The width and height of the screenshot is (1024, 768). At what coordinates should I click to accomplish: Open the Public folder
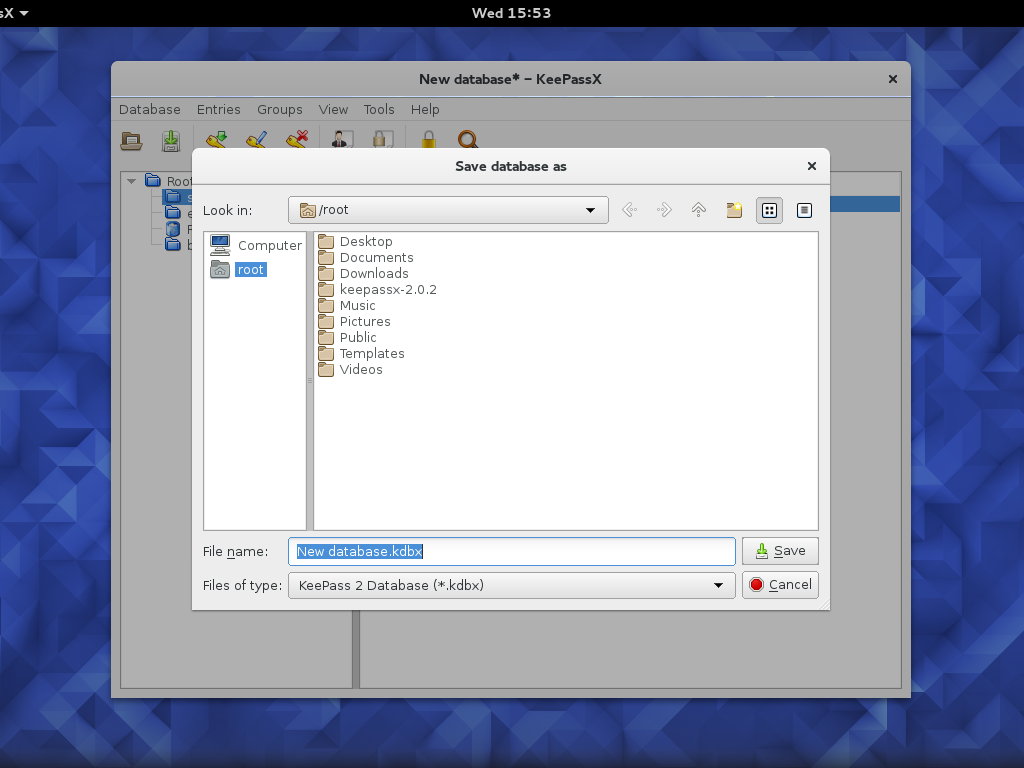coord(347,338)
